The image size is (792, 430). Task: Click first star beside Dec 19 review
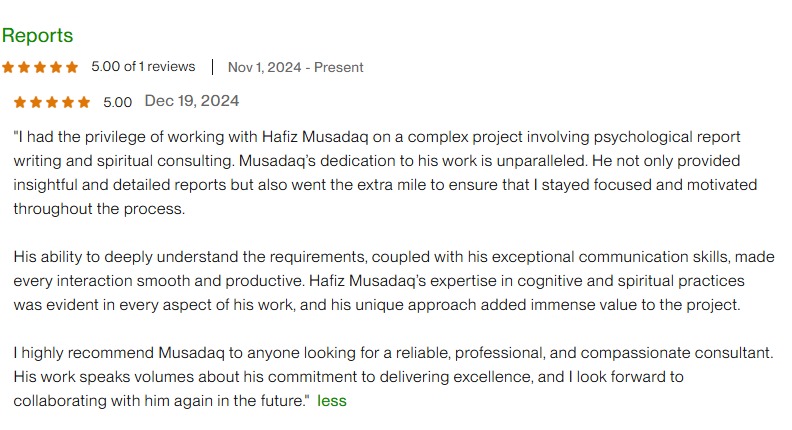pyautogui.click(x=20, y=103)
